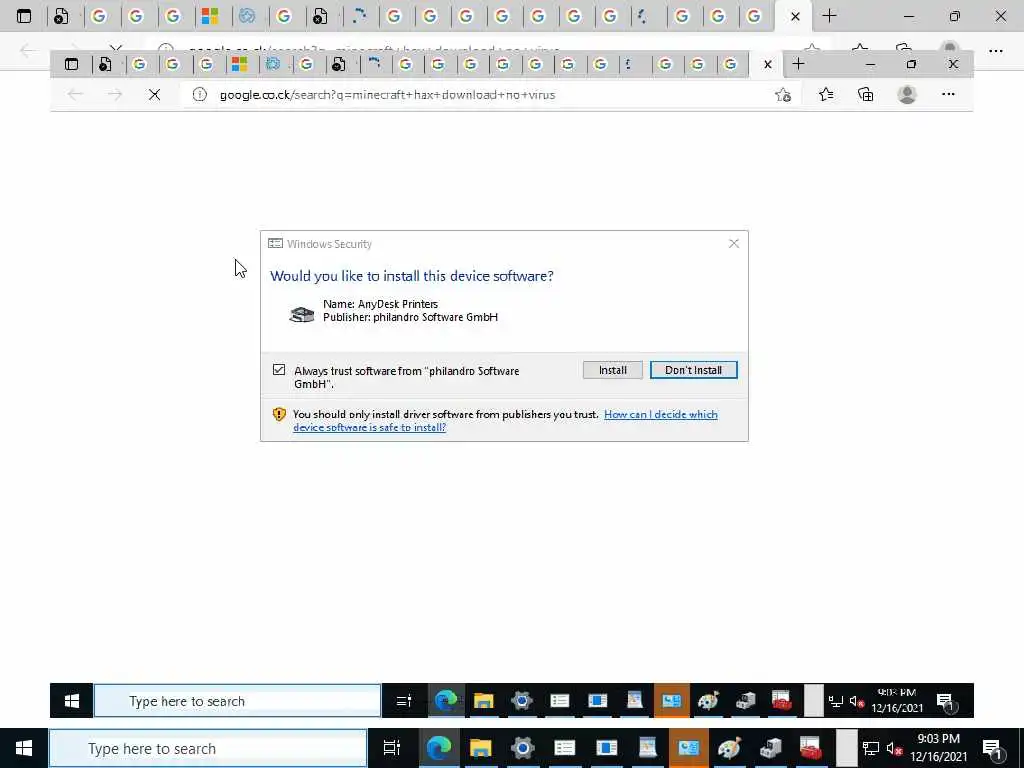This screenshot has height=768, width=1024.
Task: Open muted volume icon on inner taskbar
Action: pos(857,702)
